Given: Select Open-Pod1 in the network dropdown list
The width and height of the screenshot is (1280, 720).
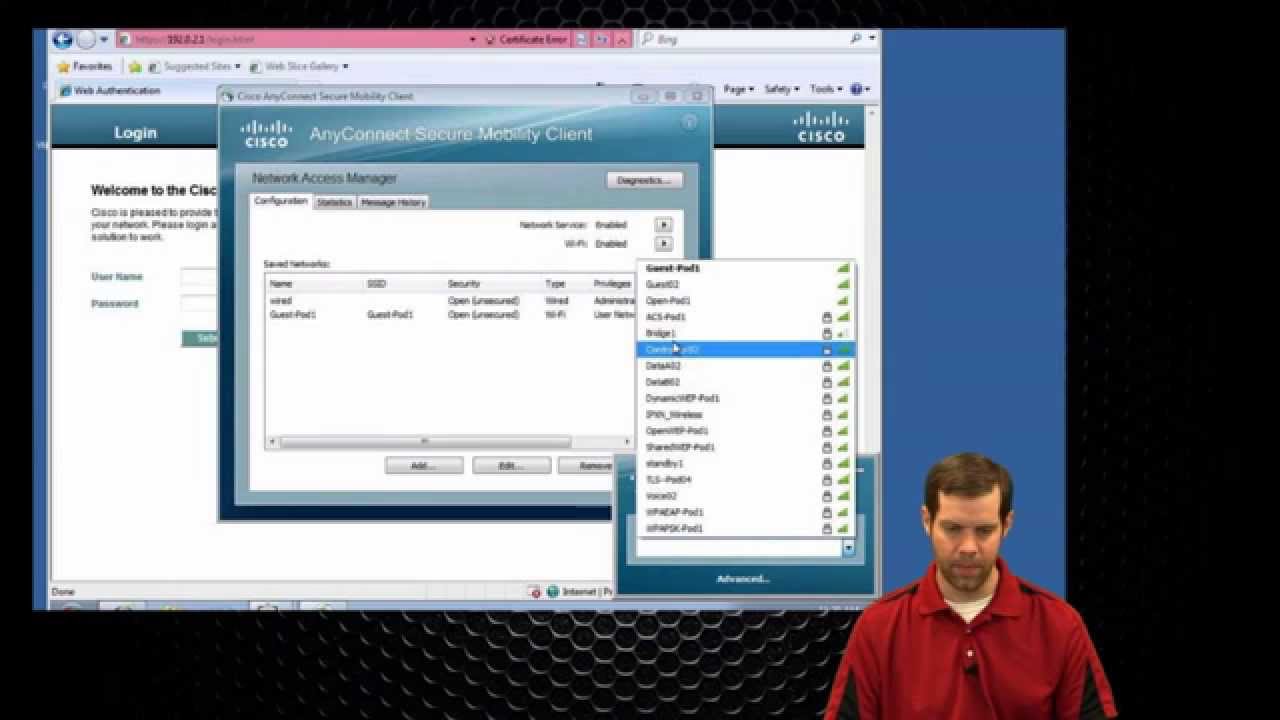Looking at the screenshot, I should 745,300.
